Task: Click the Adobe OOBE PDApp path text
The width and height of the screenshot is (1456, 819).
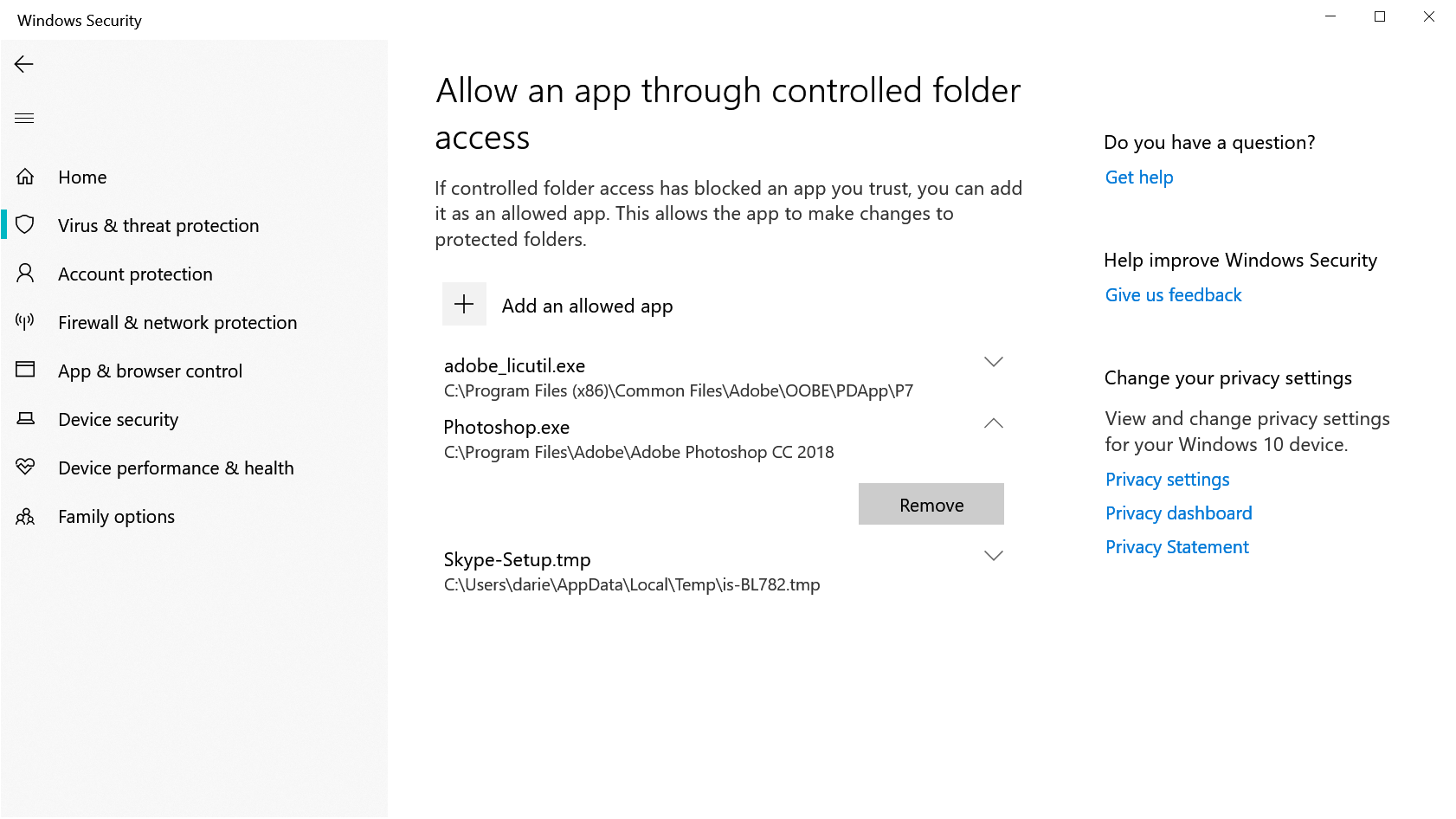Action: tap(679, 391)
